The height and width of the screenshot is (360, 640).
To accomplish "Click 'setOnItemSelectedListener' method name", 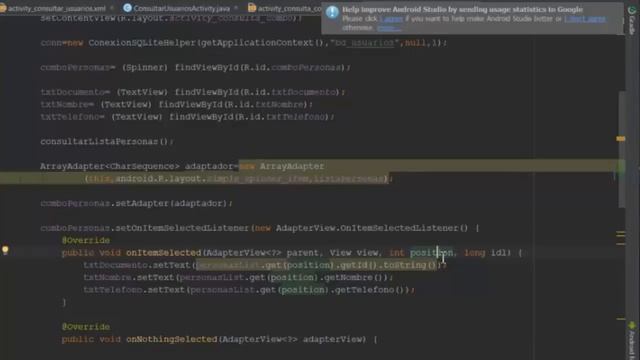I will pos(182,228).
